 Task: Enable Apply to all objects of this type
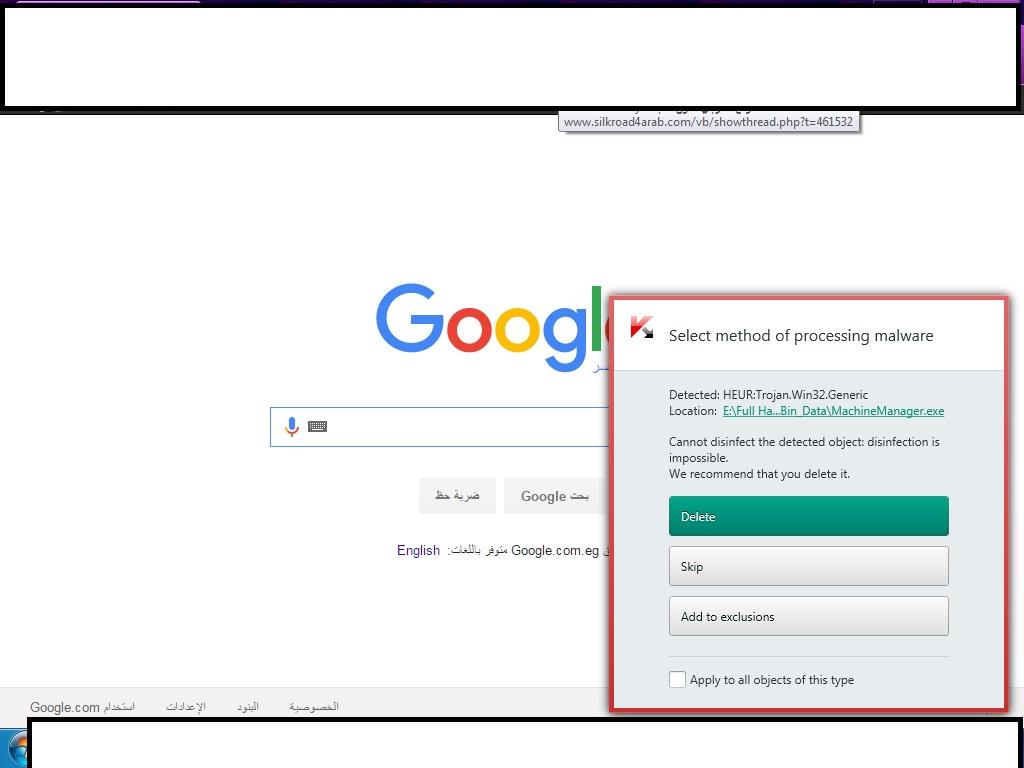point(677,679)
